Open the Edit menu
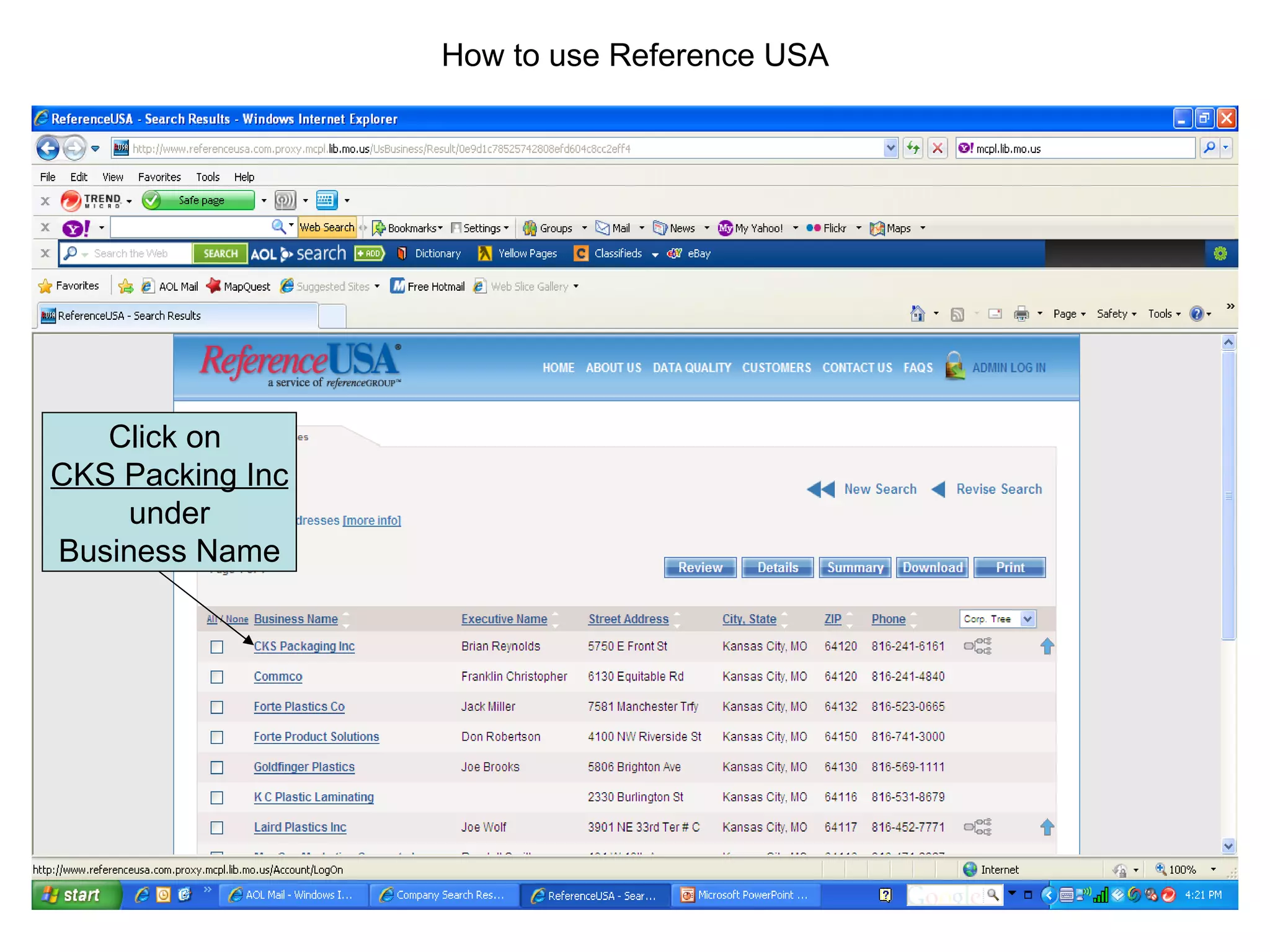The image size is (1270, 952). [x=79, y=177]
